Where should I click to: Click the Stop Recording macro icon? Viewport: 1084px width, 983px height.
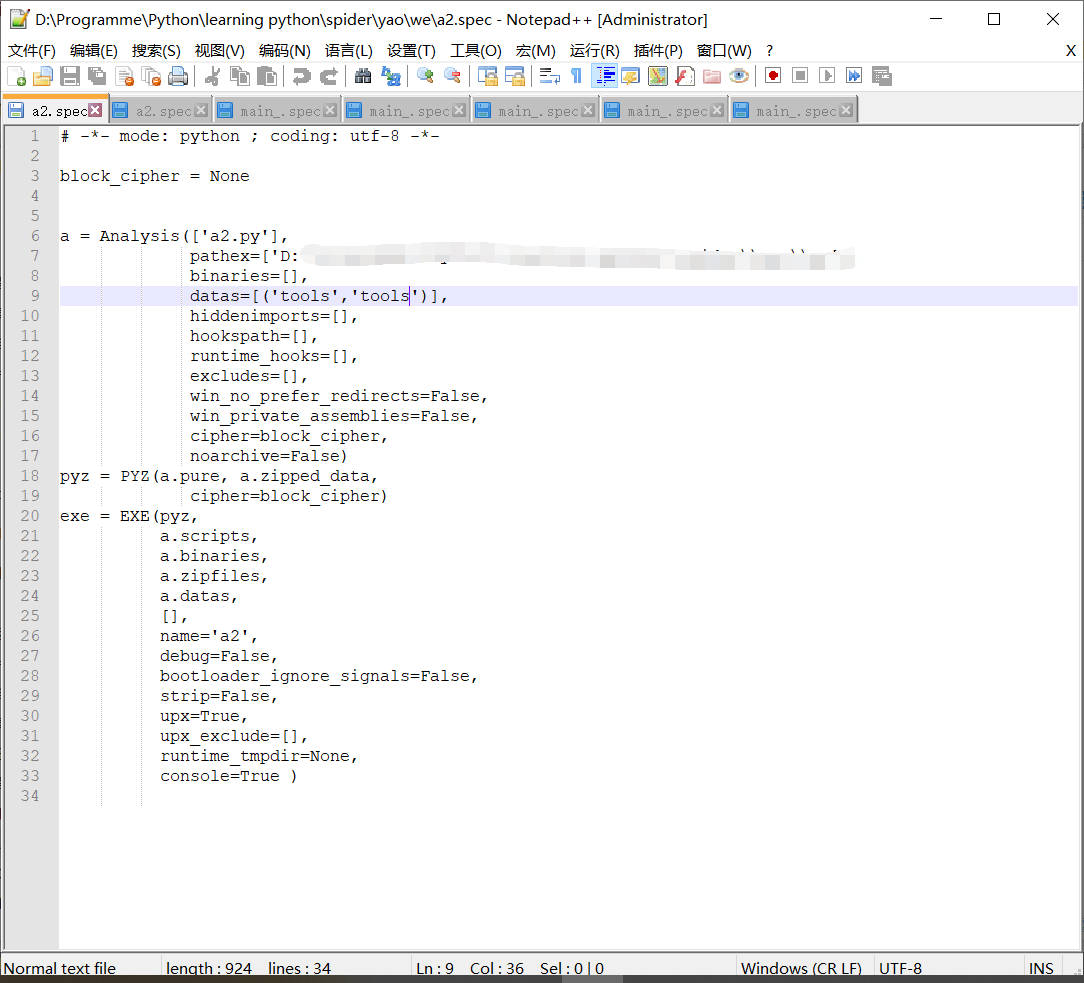point(800,76)
